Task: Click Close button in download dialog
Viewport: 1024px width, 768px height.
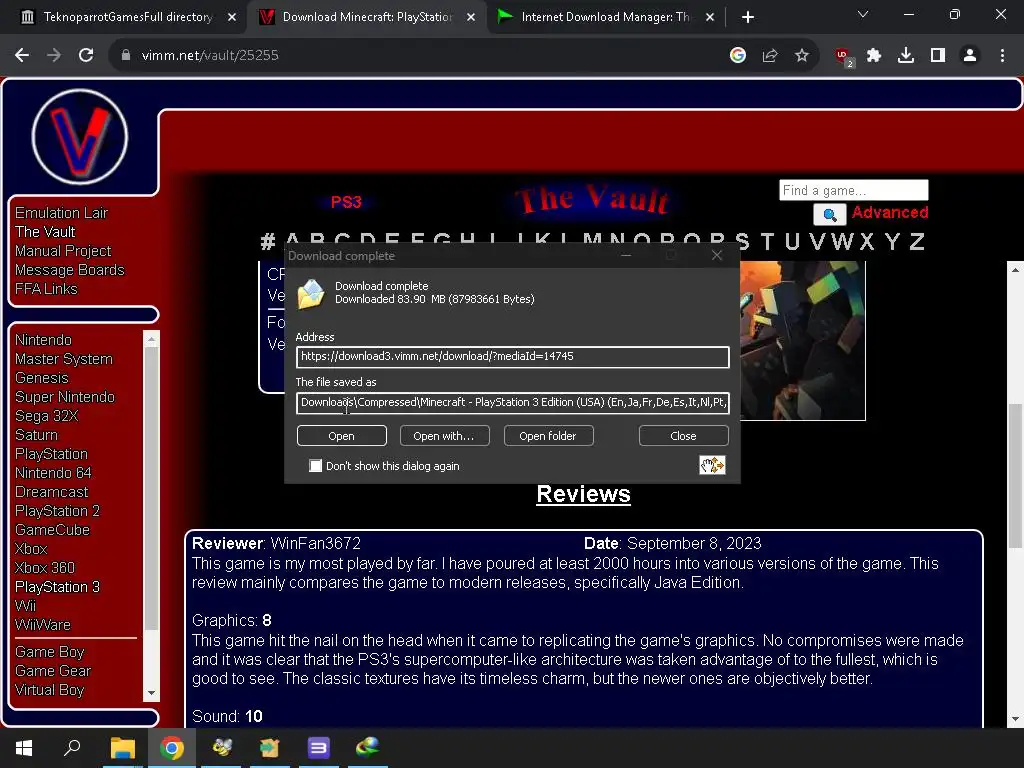Action: 683,436
